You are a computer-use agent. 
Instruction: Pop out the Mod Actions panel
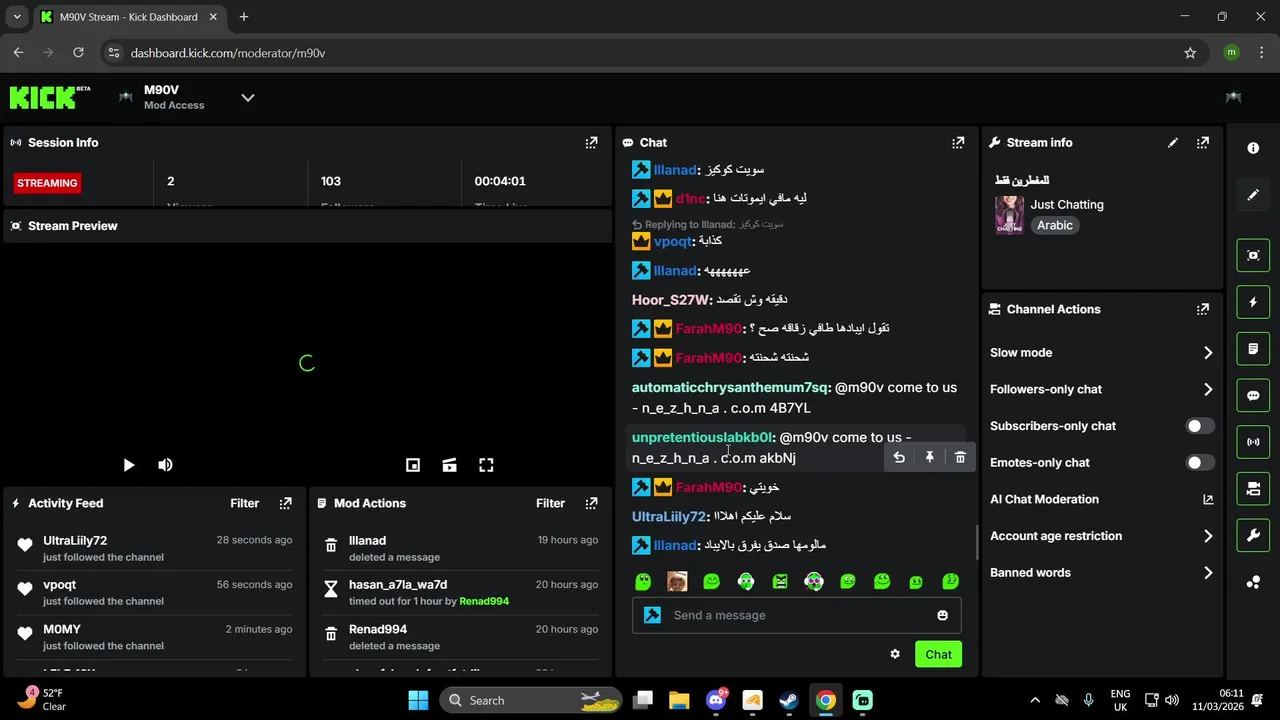coord(591,504)
